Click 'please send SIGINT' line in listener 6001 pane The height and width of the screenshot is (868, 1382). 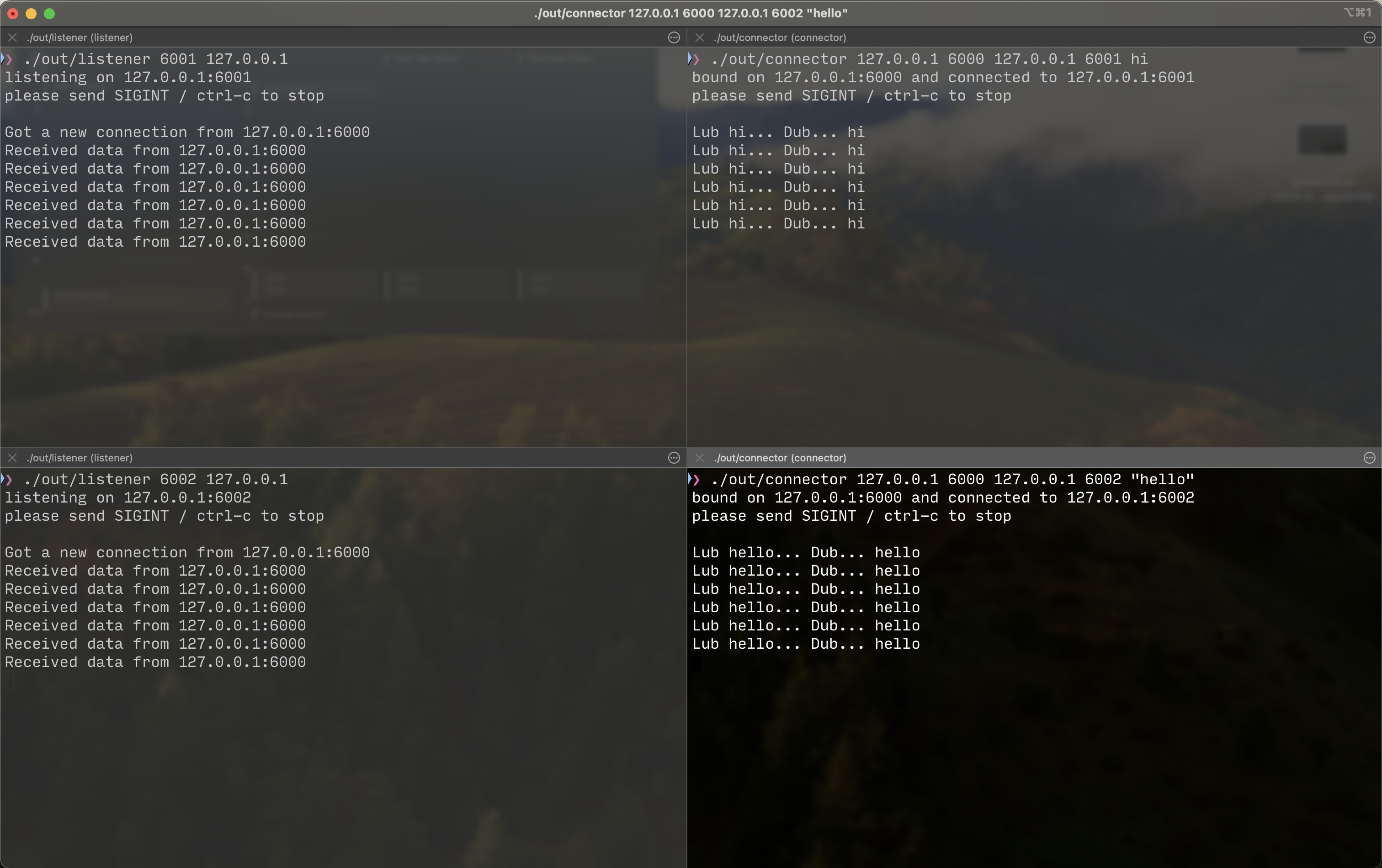(x=164, y=96)
